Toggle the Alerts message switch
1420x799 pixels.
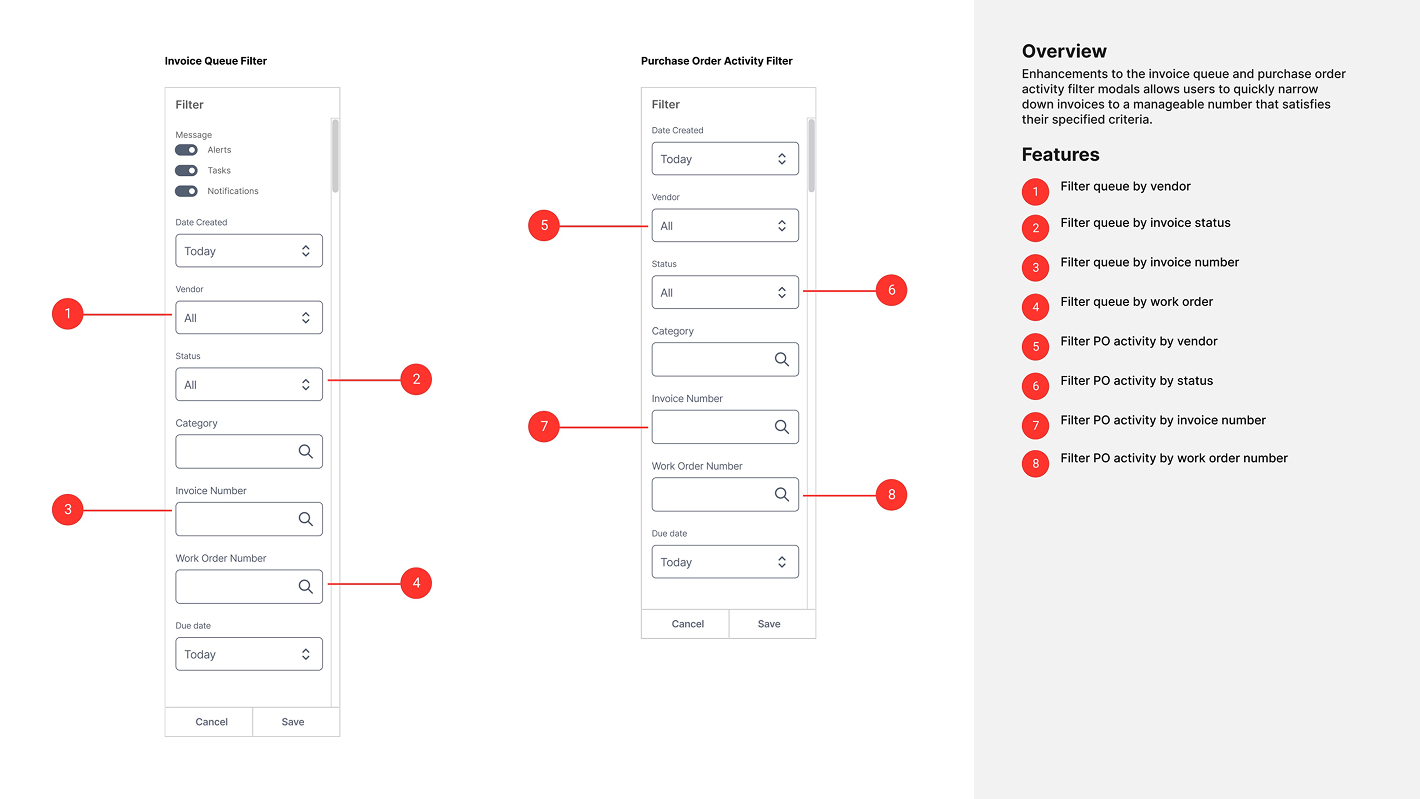pyautogui.click(x=186, y=150)
